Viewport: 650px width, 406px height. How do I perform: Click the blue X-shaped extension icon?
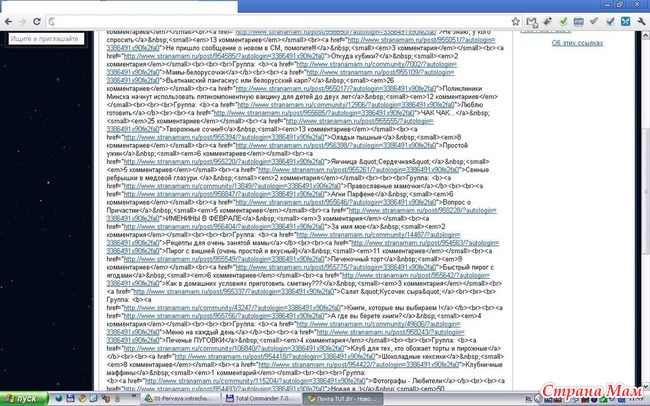coord(623,19)
